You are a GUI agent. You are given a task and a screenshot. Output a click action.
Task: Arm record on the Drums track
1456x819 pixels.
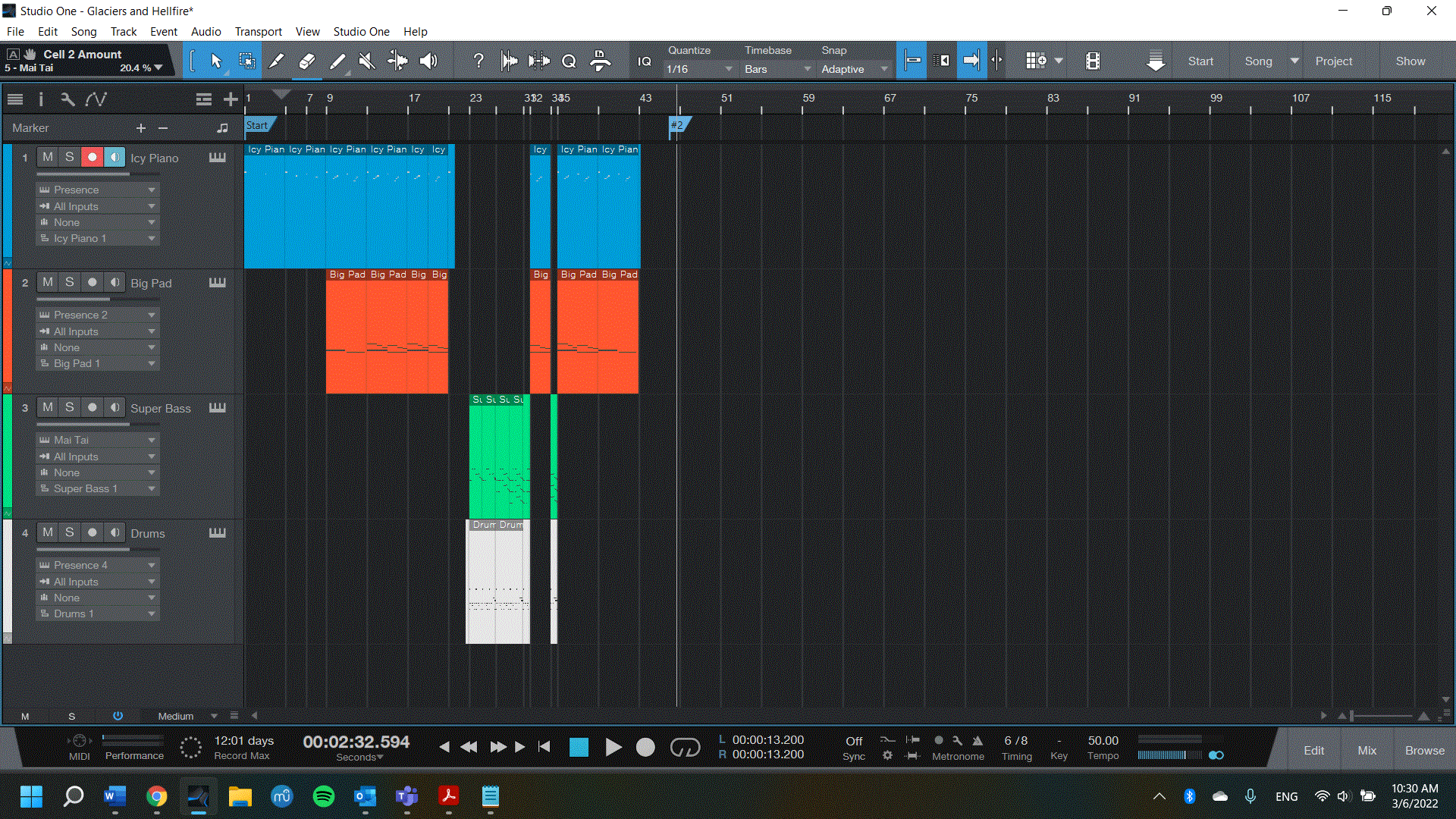(x=93, y=532)
